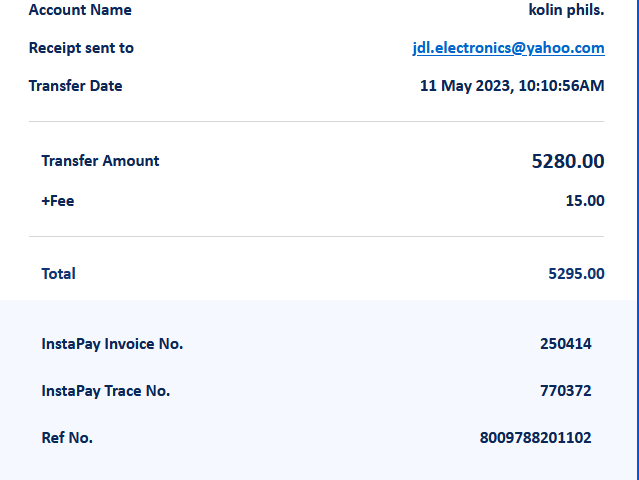Click the Total label
The image size is (639, 480).
pyautogui.click(x=58, y=273)
